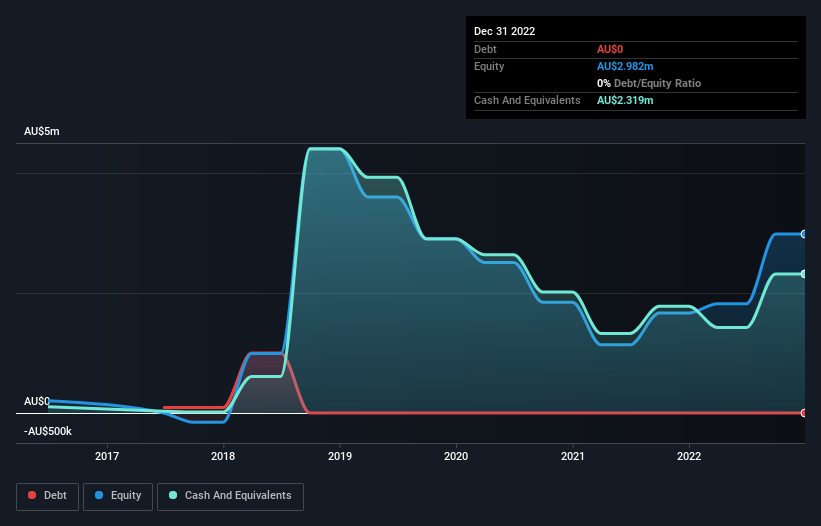Click the AU$0 y-axis label
The width and height of the screenshot is (821, 526).
(37, 401)
